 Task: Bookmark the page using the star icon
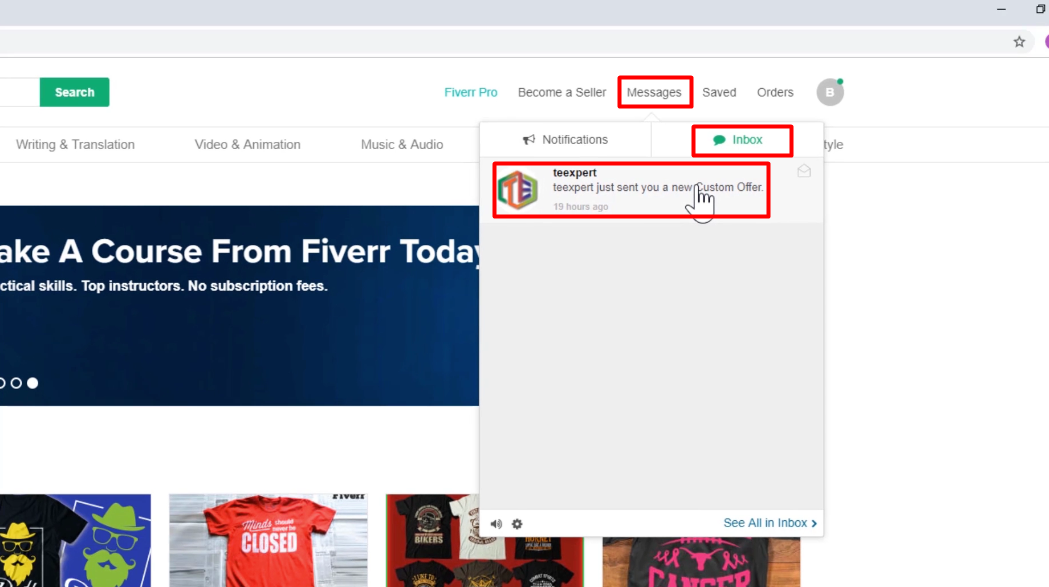click(x=1019, y=41)
